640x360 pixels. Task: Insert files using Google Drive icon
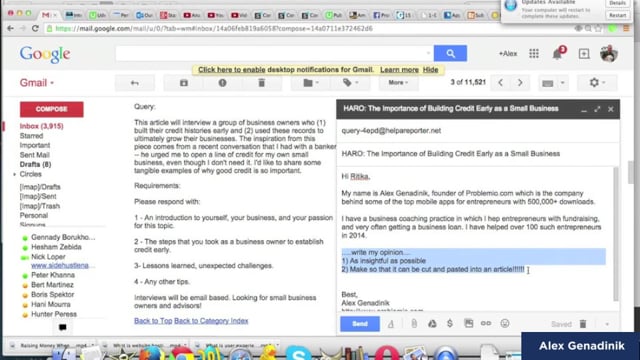click(432, 324)
